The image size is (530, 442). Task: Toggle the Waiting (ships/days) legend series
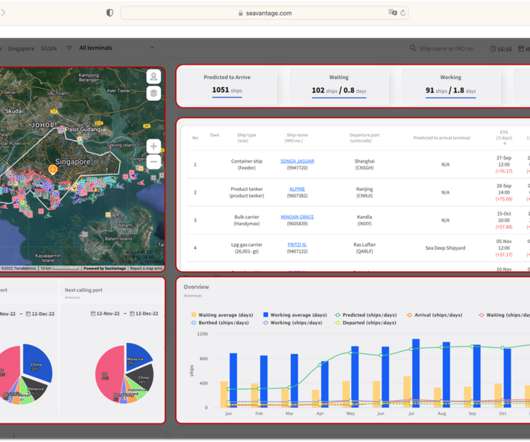click(504, 315)
